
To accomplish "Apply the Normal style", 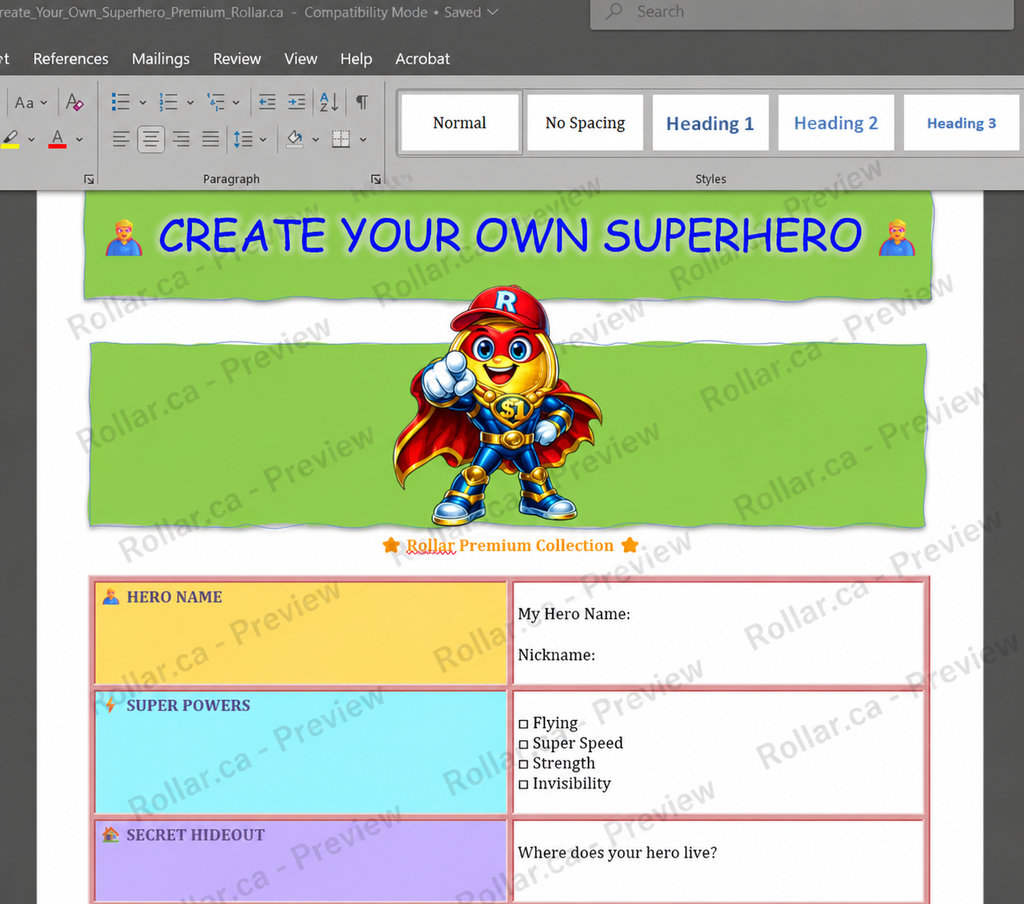I will point(460,123).
